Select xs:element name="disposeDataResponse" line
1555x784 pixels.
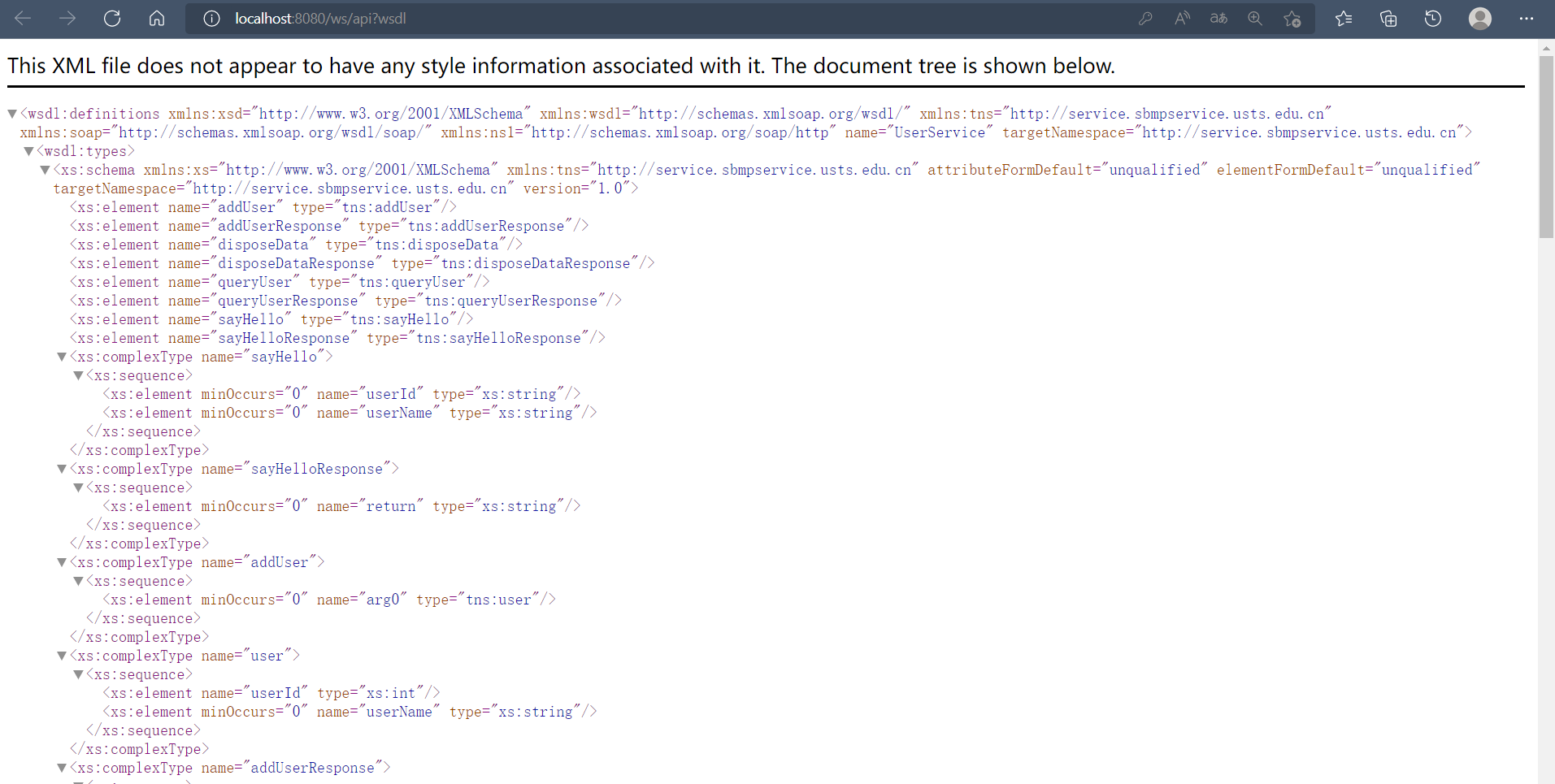click(x=363, y=263)
